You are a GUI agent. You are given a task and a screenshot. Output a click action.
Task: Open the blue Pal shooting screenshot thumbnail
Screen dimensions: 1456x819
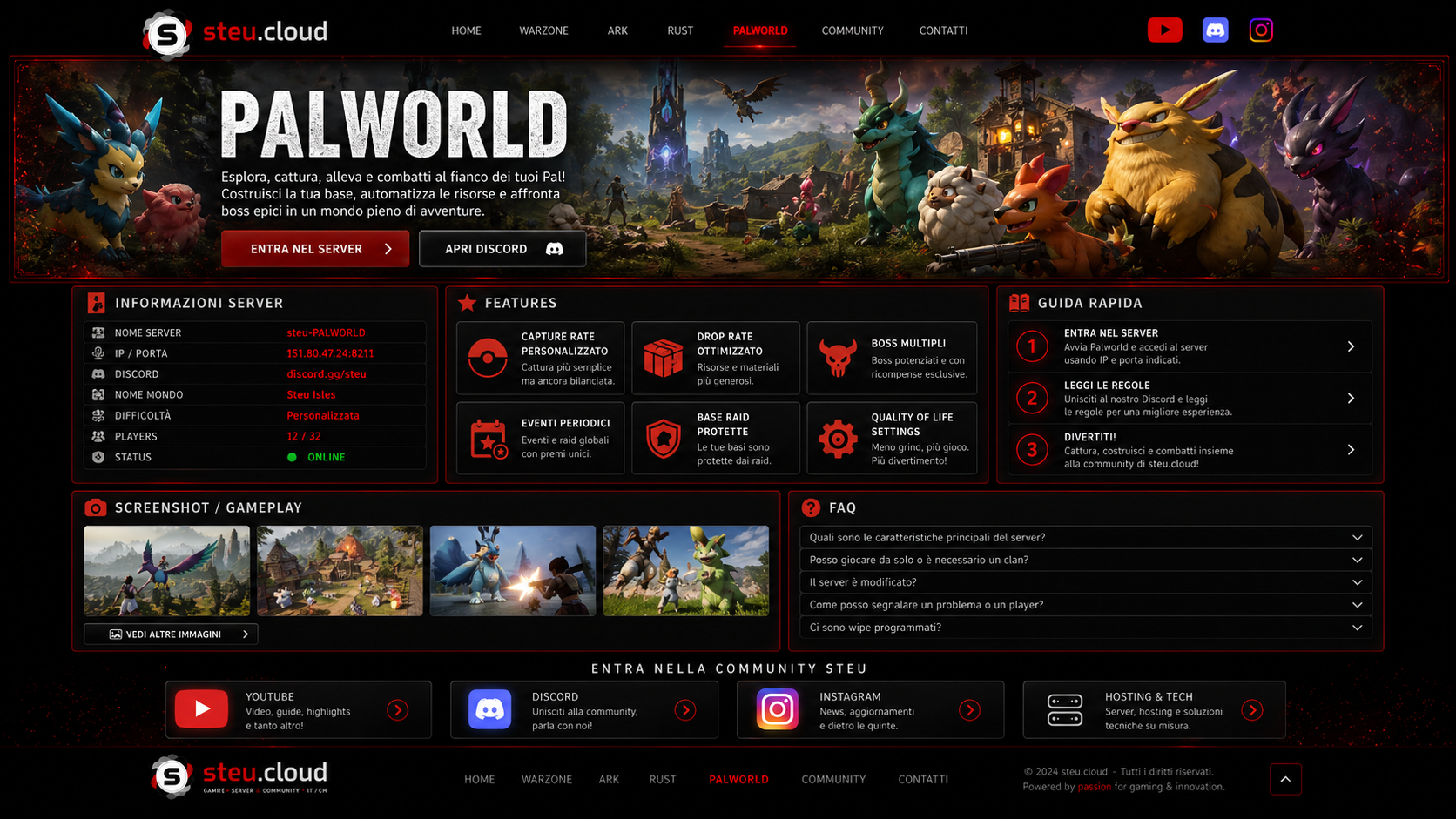click(513, 571)
